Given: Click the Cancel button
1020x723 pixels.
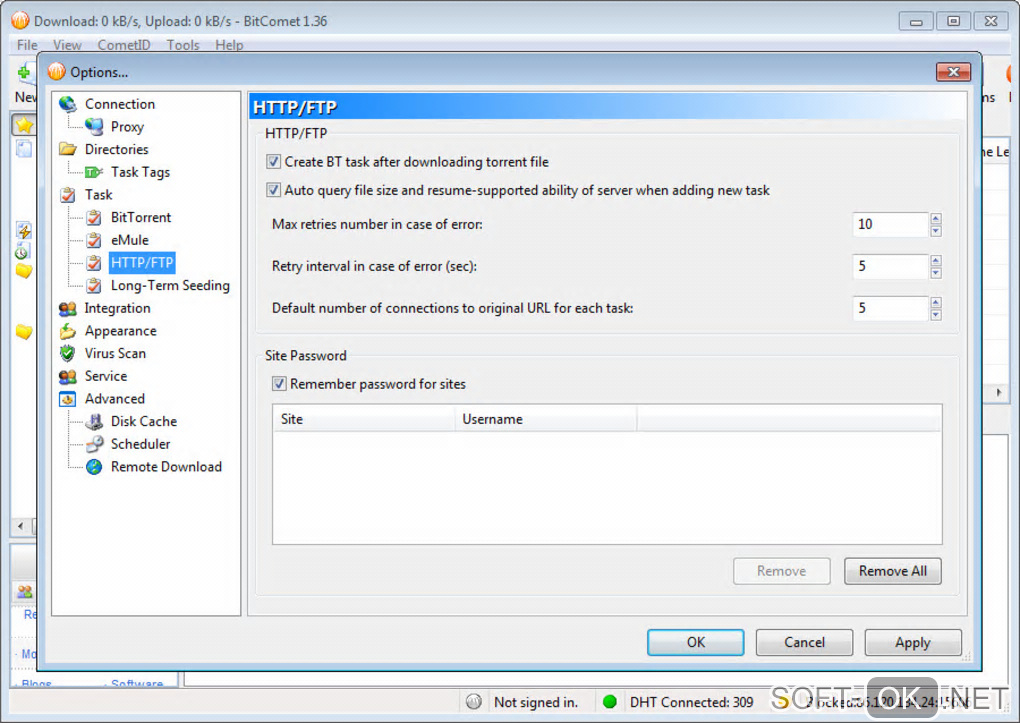Looking at the screenshot, I should [804, 642].
